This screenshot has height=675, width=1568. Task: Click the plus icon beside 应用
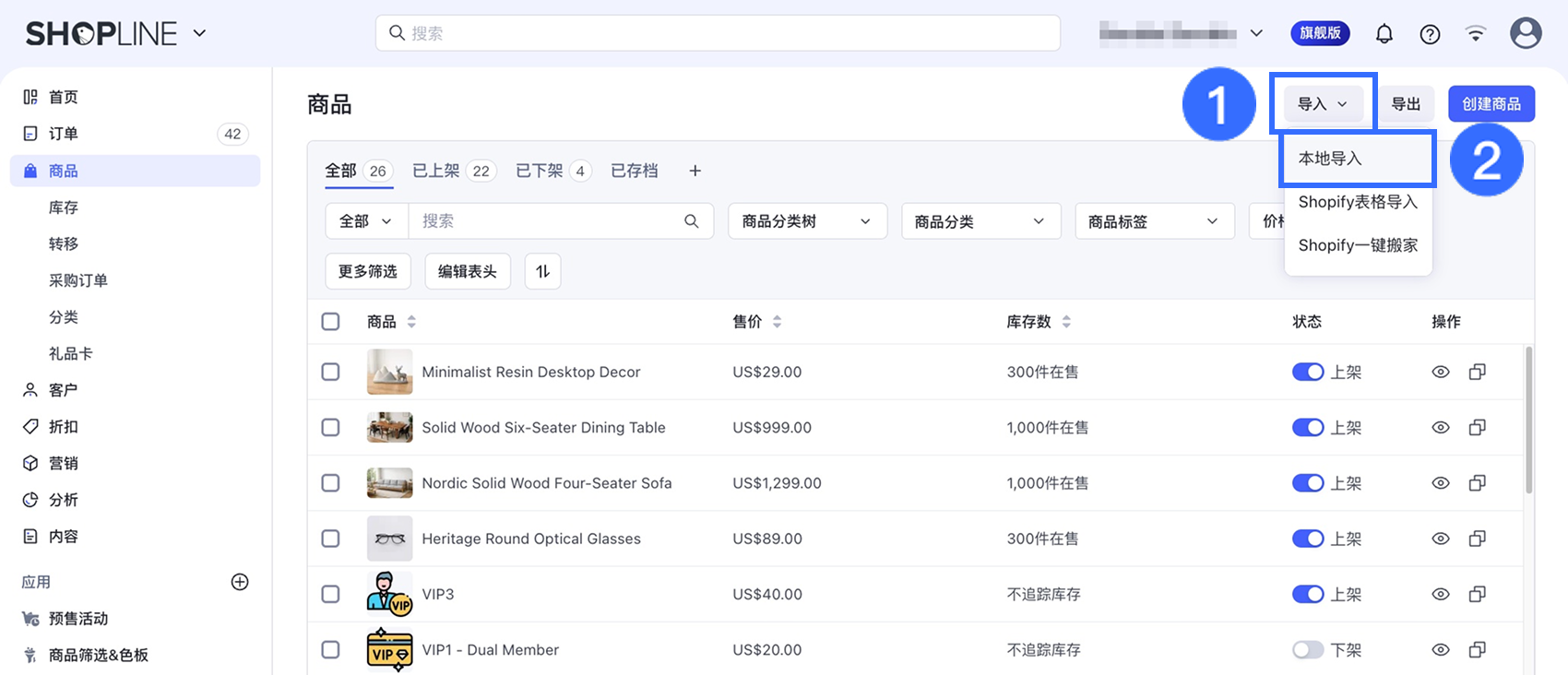(x=240, y=582)
